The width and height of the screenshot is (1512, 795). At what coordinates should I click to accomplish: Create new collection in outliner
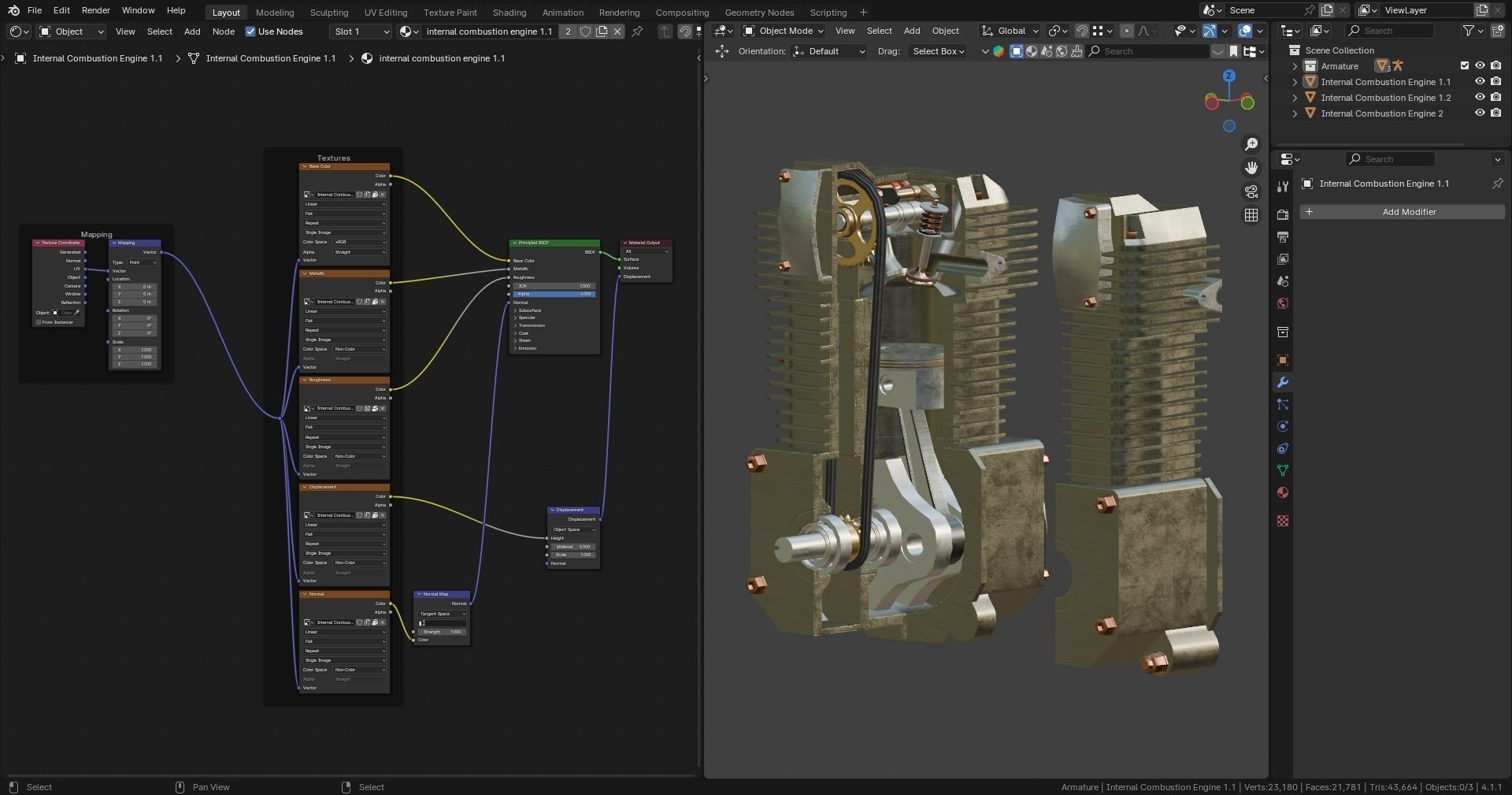pyautogui.click(x=1497, y=31)
